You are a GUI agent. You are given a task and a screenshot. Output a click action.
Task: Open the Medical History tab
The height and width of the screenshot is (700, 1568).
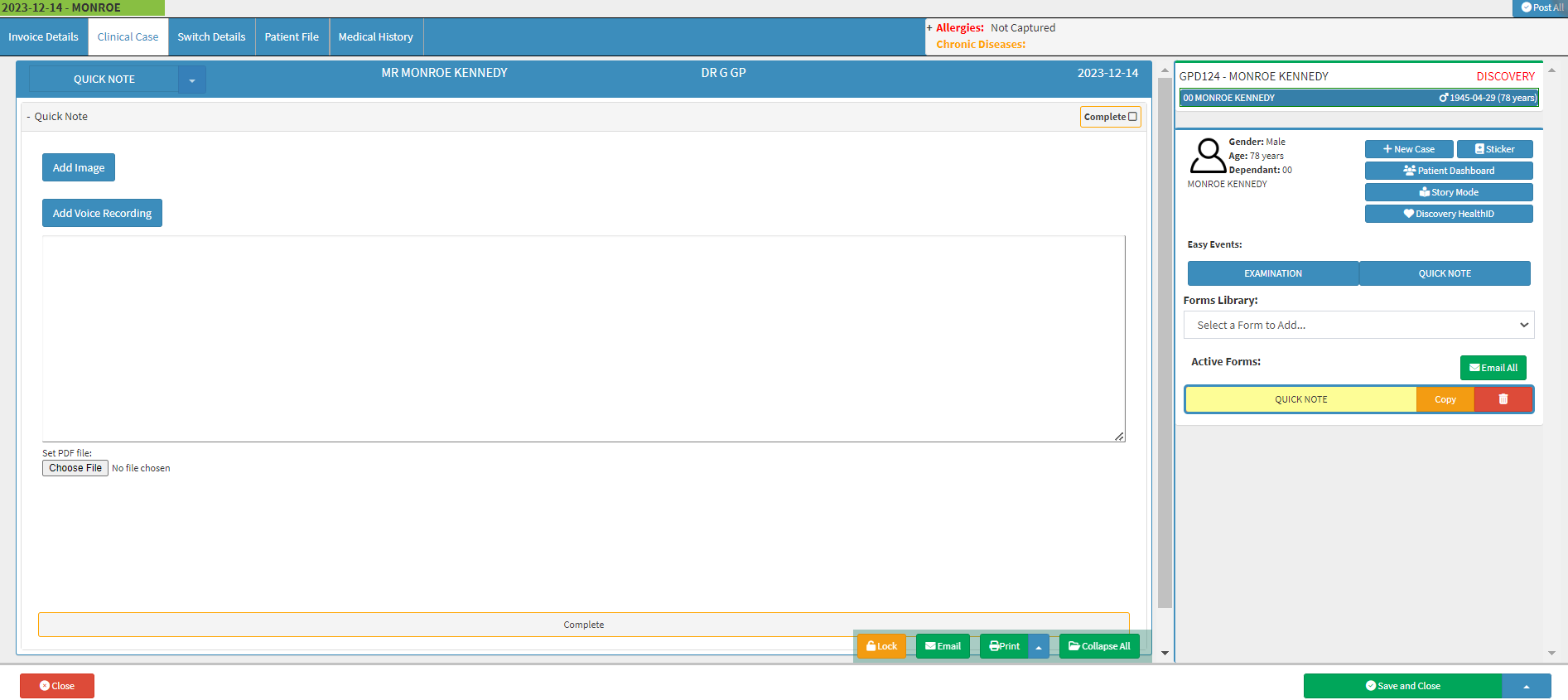[375, 37]
